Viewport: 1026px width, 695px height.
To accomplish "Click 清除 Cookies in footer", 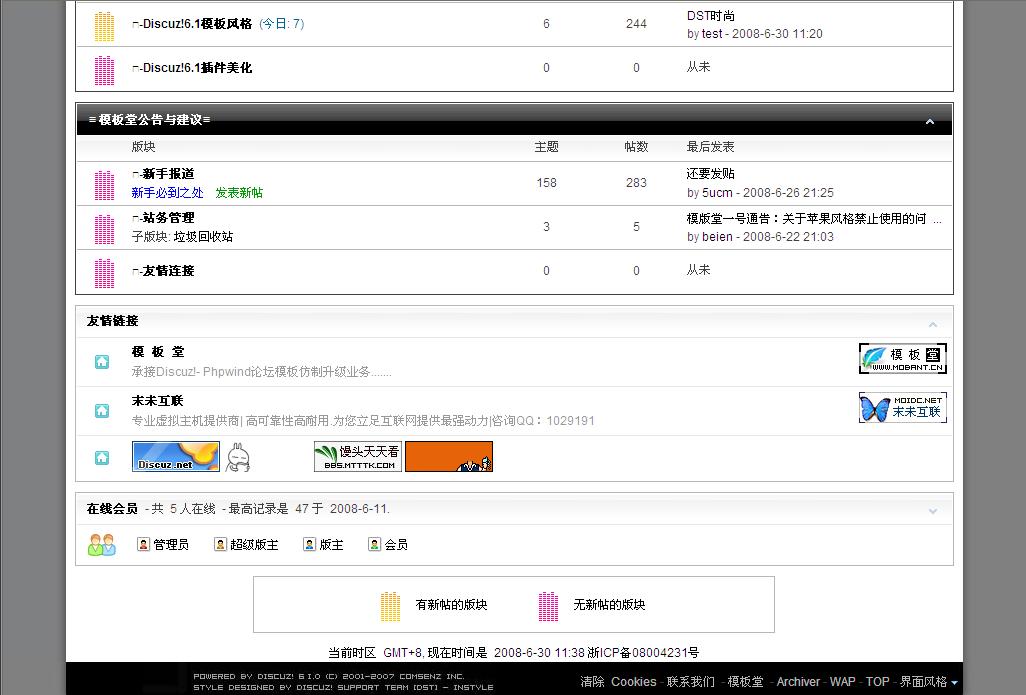I will (618, 682).
